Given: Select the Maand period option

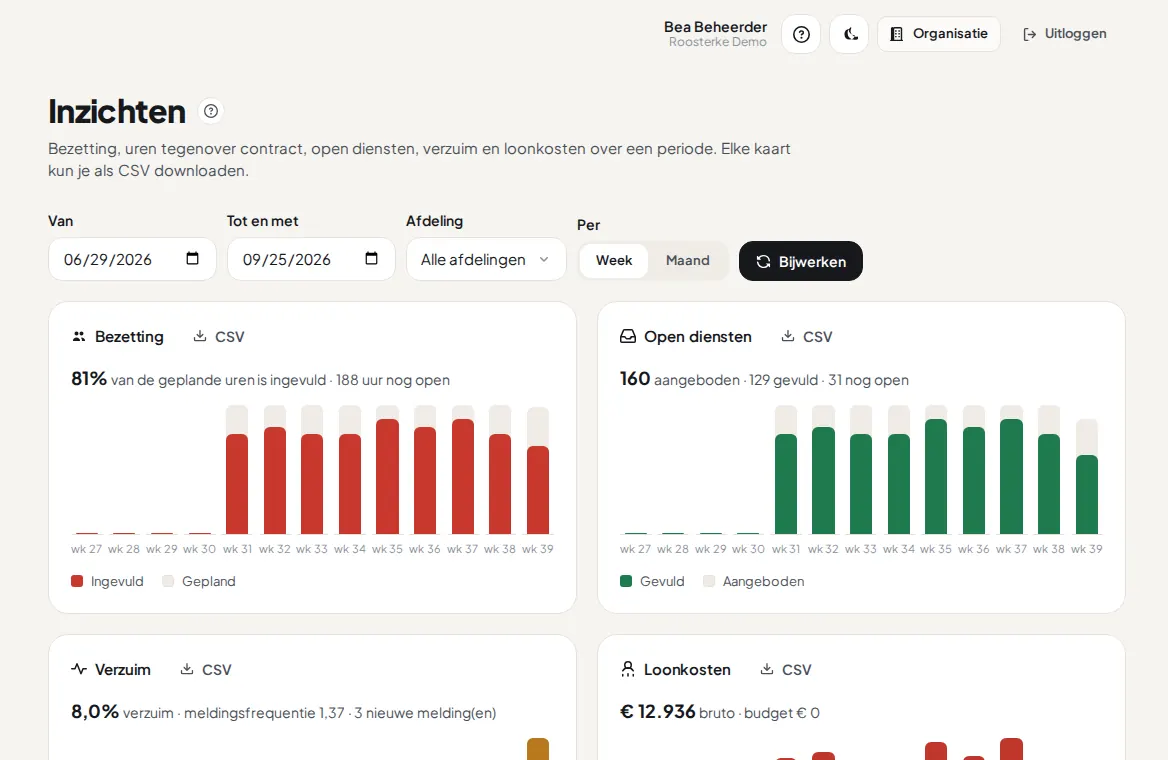Looking at the screenshot, I should tap(688, 261).
